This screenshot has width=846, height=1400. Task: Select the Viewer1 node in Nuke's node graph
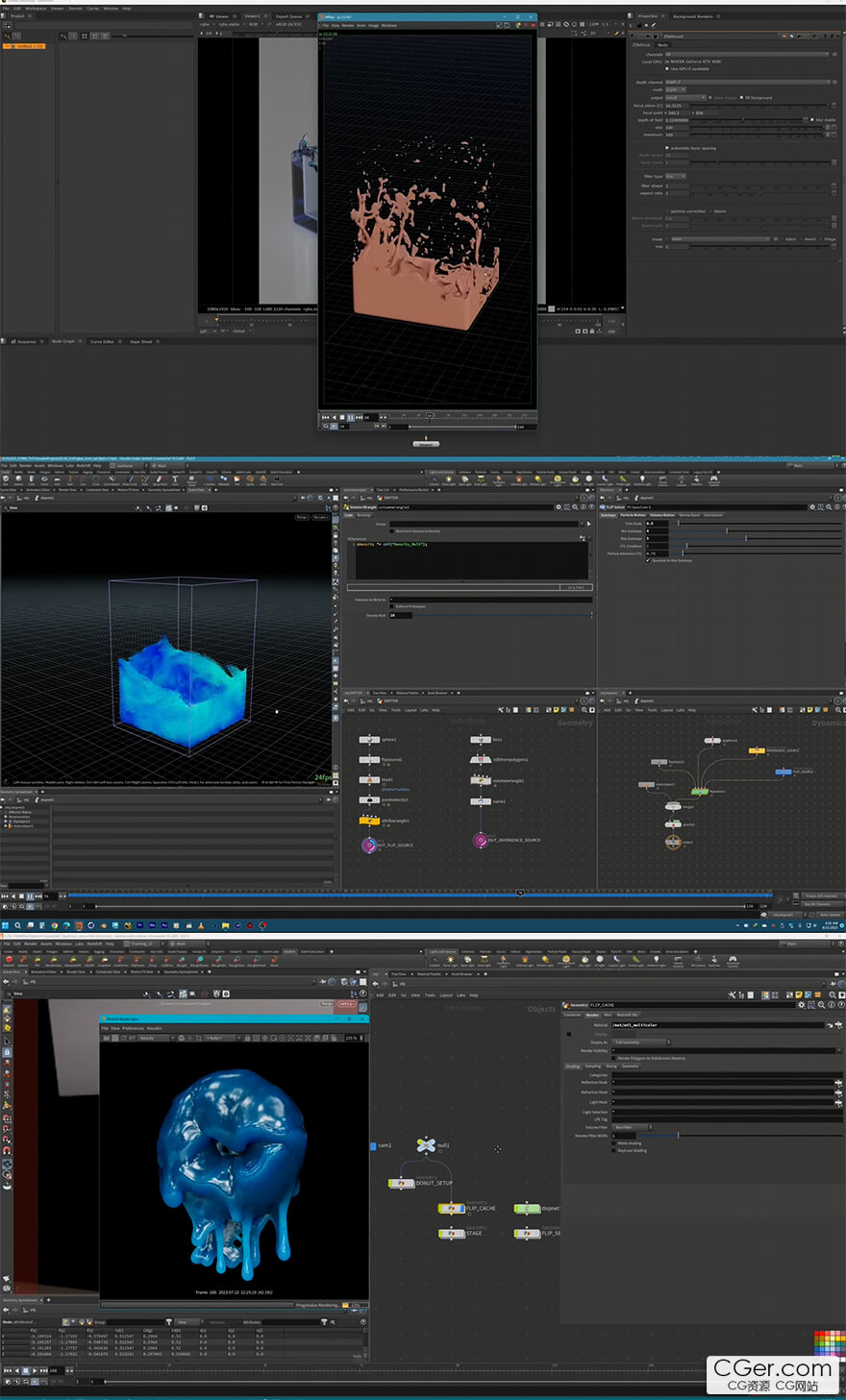click(x=426, y=444)
